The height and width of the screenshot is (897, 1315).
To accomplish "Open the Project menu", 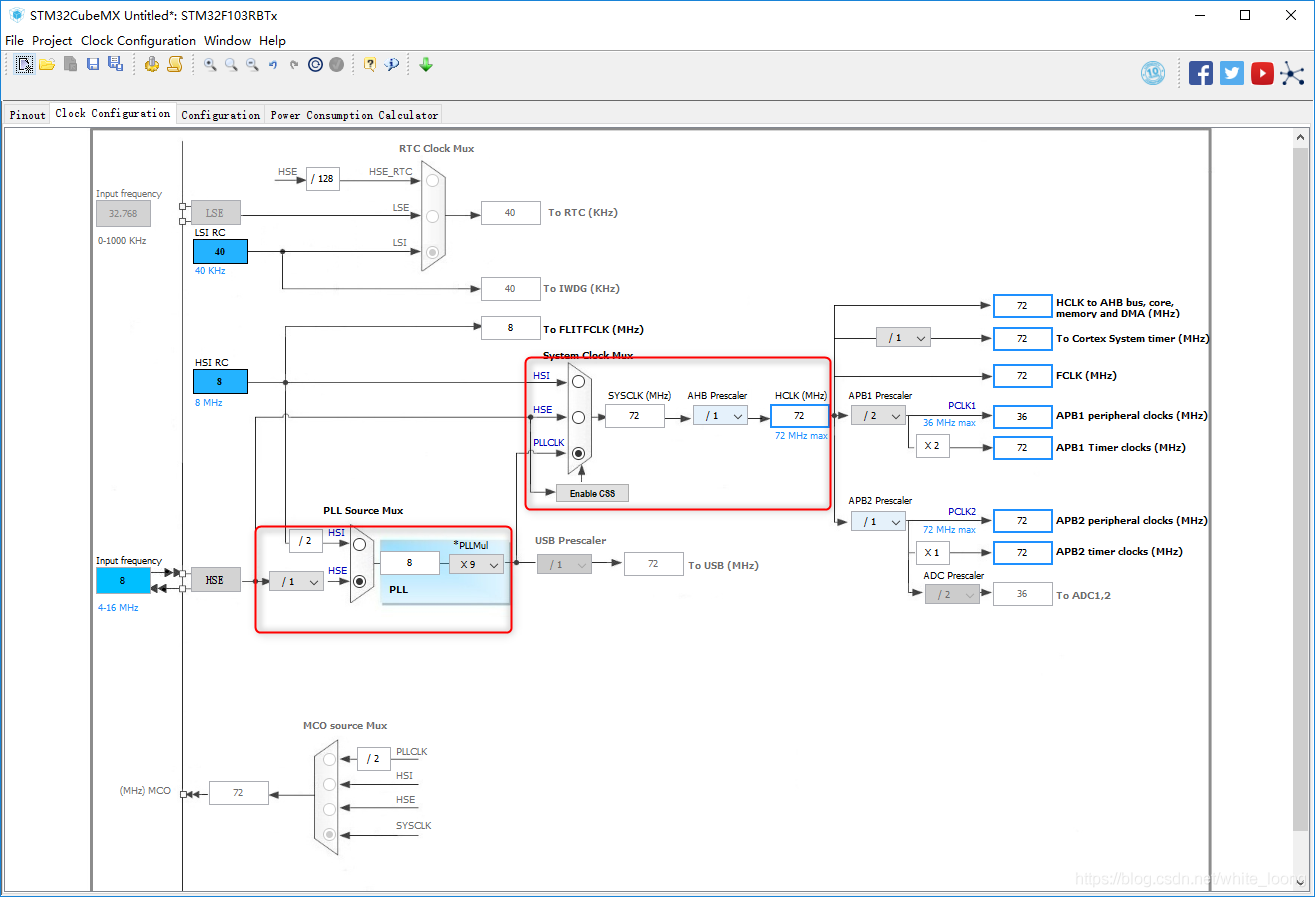I will [52, 41].
